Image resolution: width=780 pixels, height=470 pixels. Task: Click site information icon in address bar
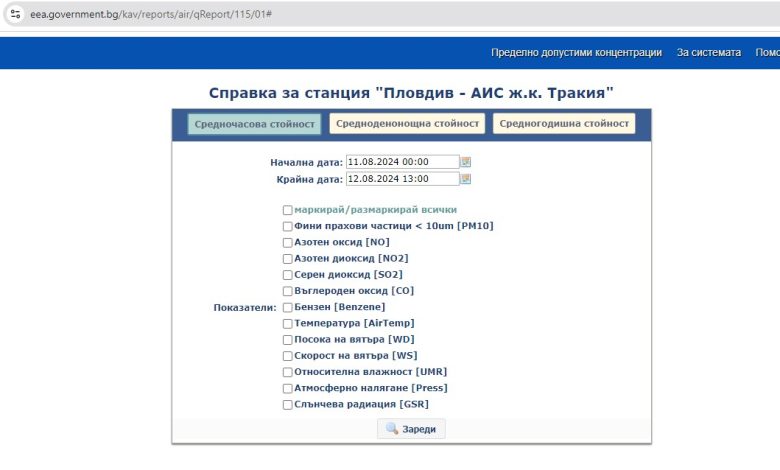[15, 14]
